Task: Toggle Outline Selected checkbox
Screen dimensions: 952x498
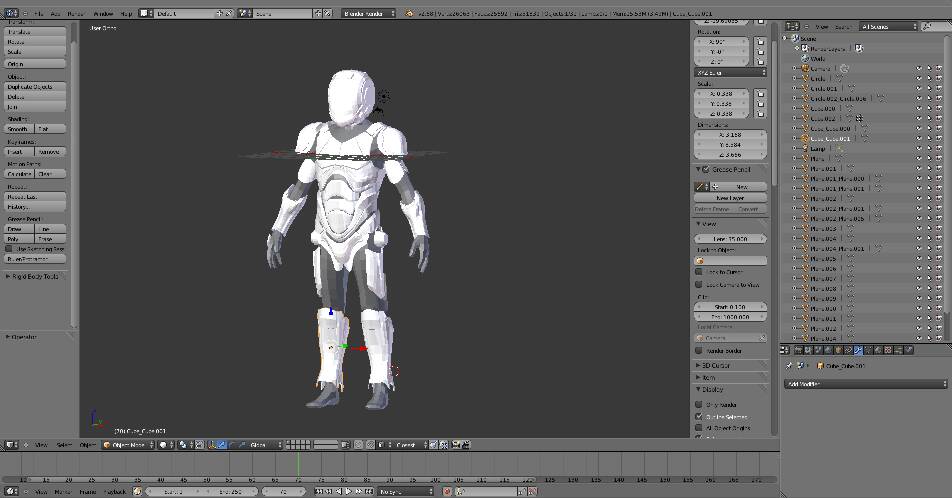Action: pyautogui.click(x=699, y=417)
